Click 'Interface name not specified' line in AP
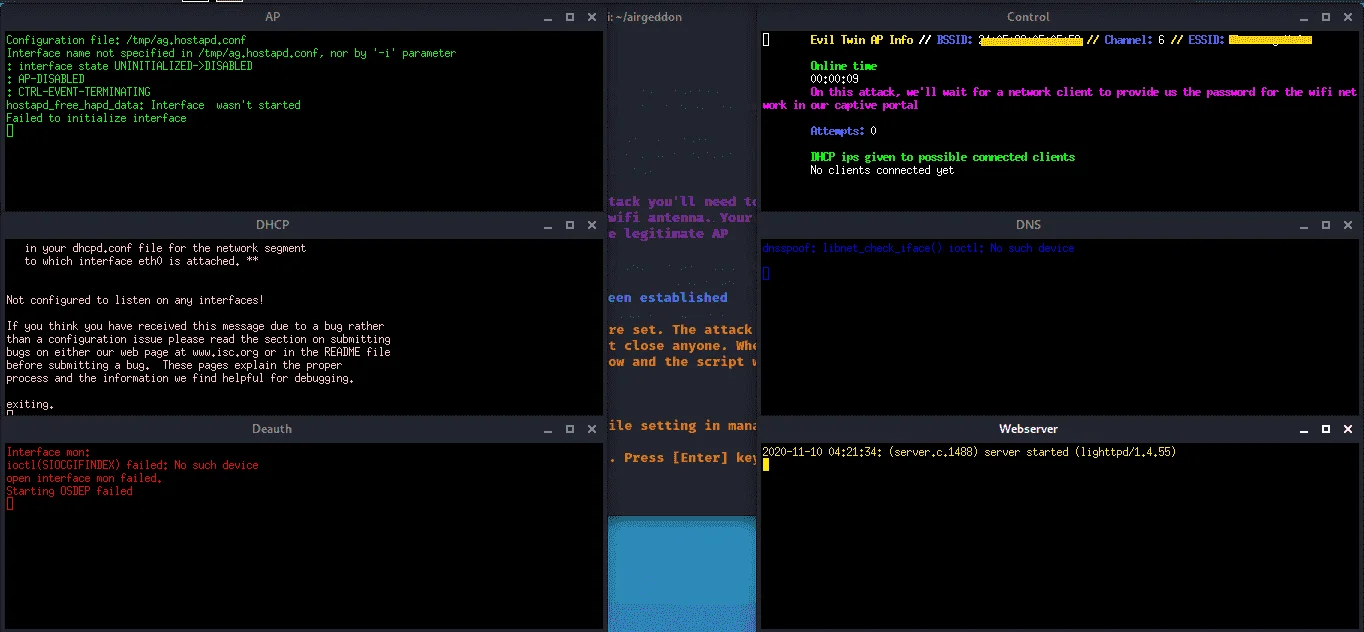 coord(231,53)
